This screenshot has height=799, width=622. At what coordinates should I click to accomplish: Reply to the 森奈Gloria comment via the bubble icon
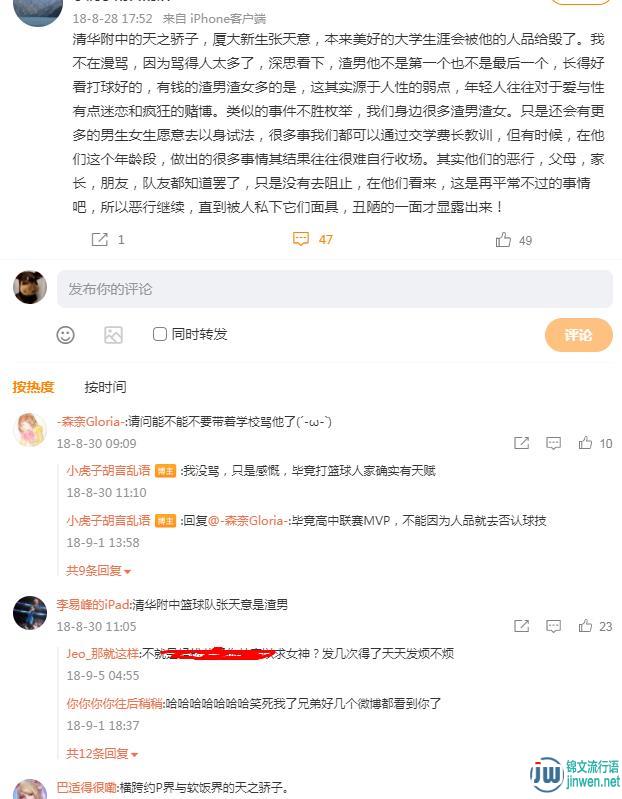coord(553,443)
